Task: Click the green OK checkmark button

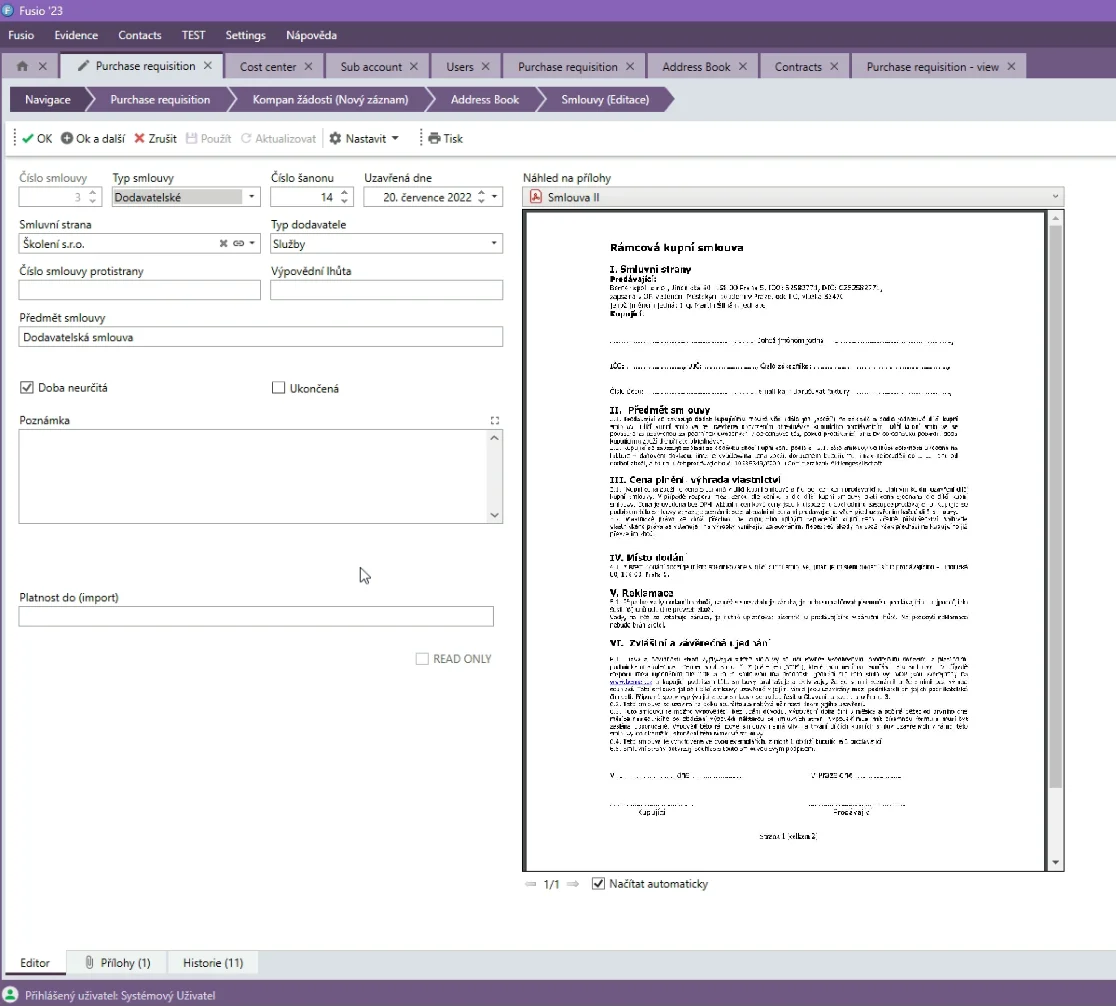Action: (28, 139)
